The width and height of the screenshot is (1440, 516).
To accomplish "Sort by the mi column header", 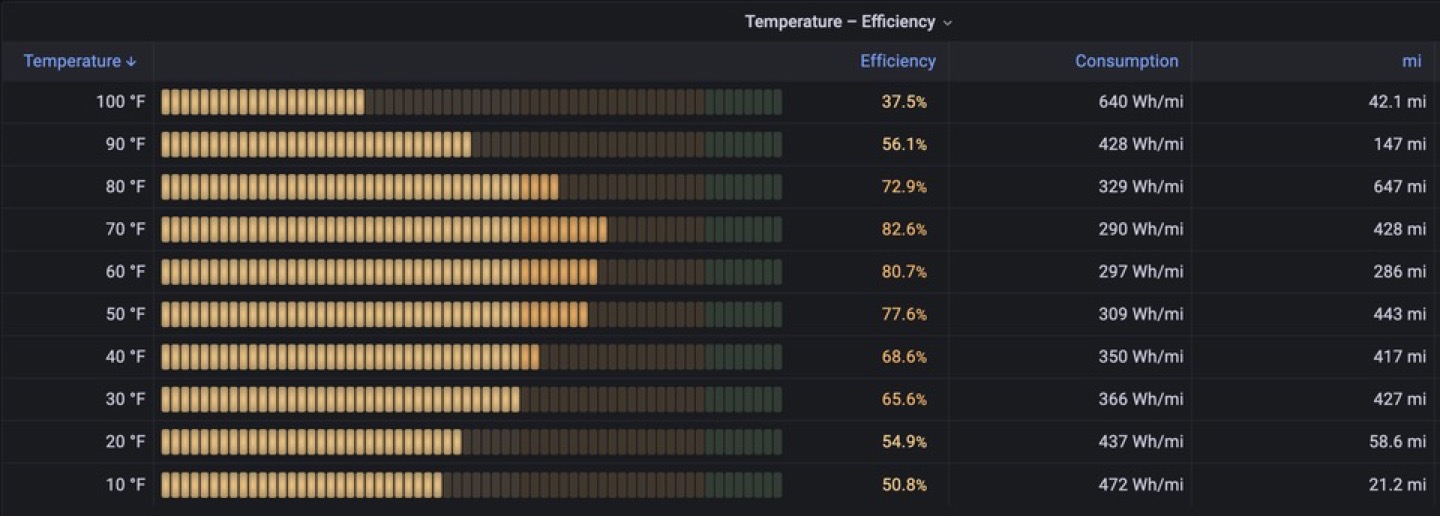I will pos(1410,61).
